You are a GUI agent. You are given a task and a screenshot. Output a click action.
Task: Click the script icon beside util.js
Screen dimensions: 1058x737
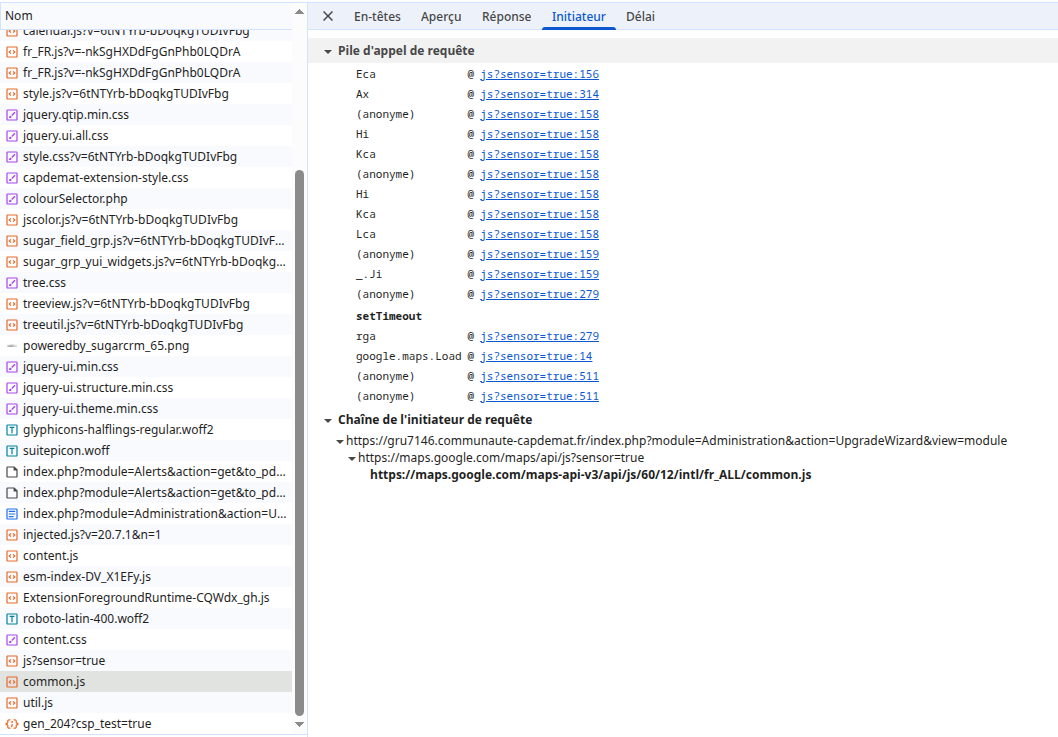click(11, 703)
